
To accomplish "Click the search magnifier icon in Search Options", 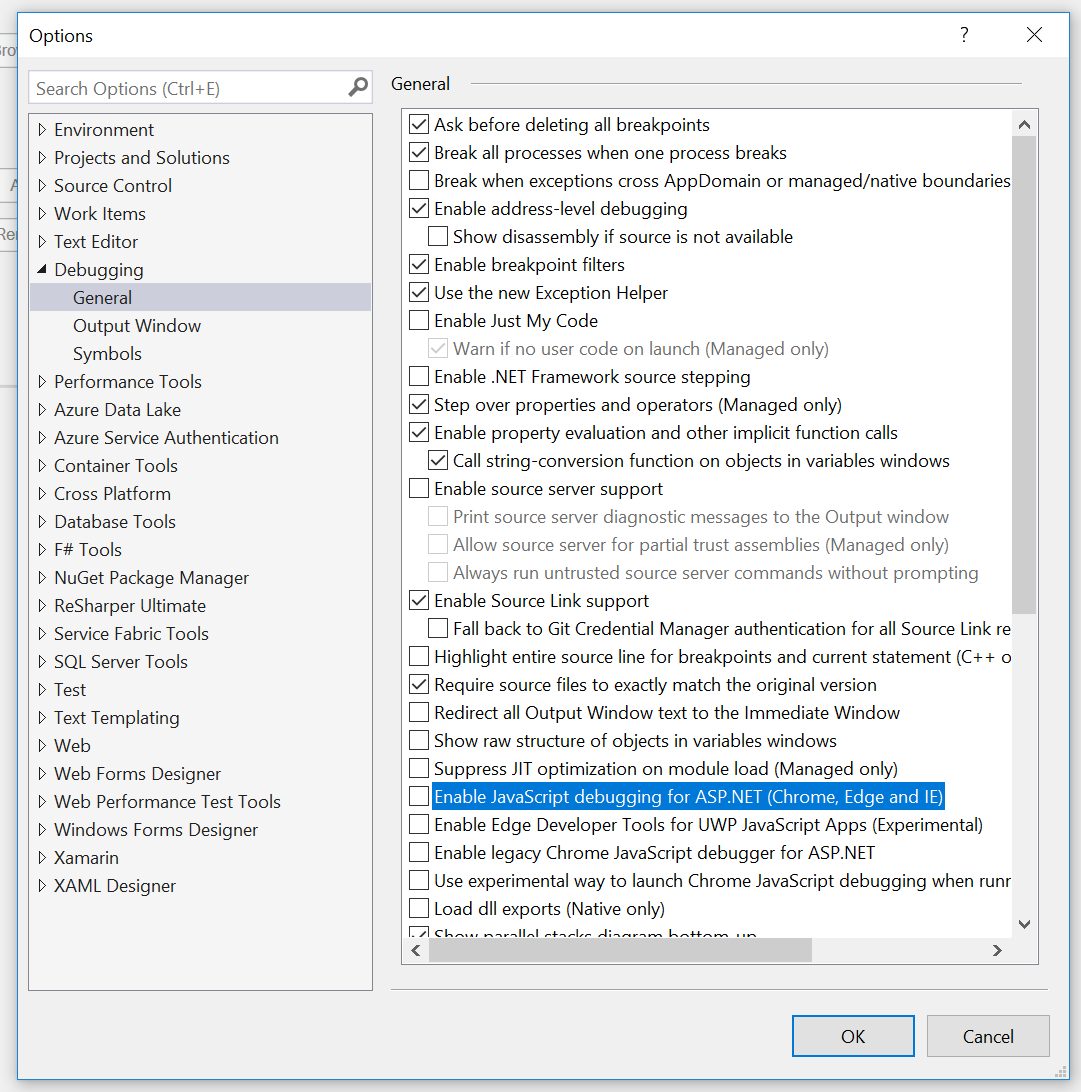I will pos(358,88).
